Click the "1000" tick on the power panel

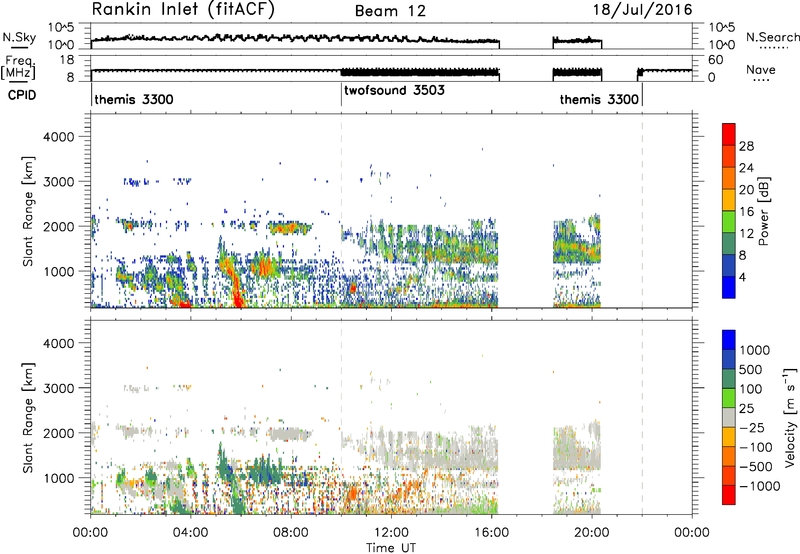tap(58, 271)
